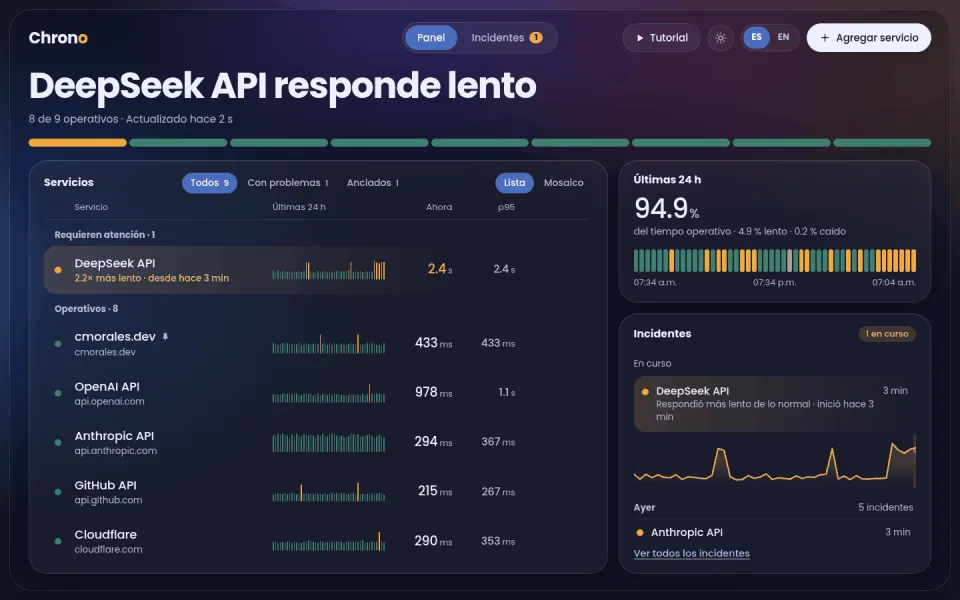Click the 24-hour uptime bar chart
Screen dimensions: 960x600
(x=774, y=260)
